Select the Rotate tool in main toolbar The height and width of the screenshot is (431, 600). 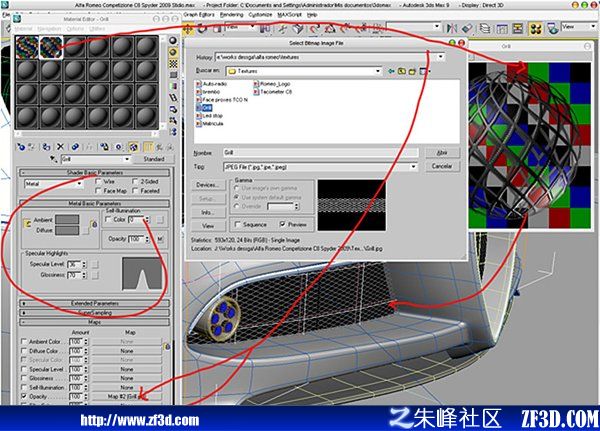[202, 28]
